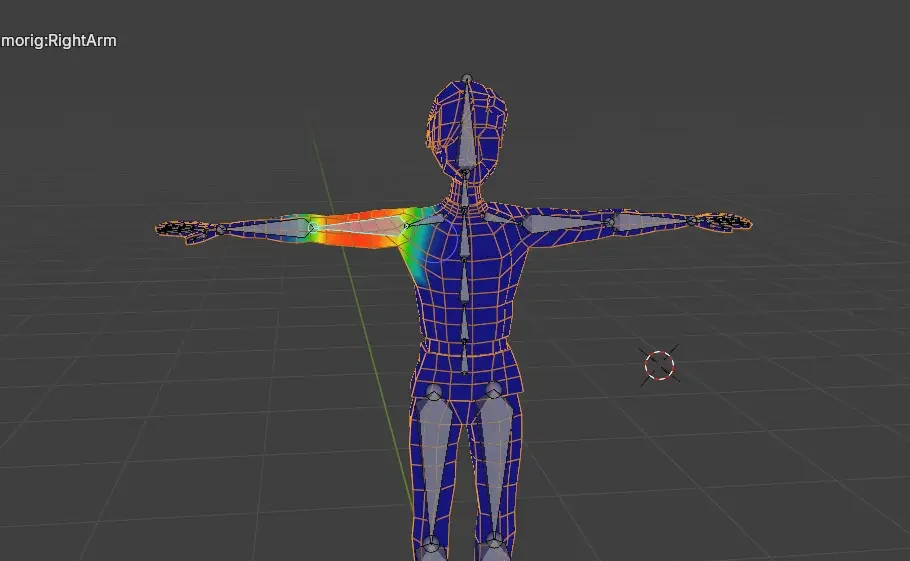
Task: Click the joint sphere atop the head bone
Action: [x=466, y=78]
